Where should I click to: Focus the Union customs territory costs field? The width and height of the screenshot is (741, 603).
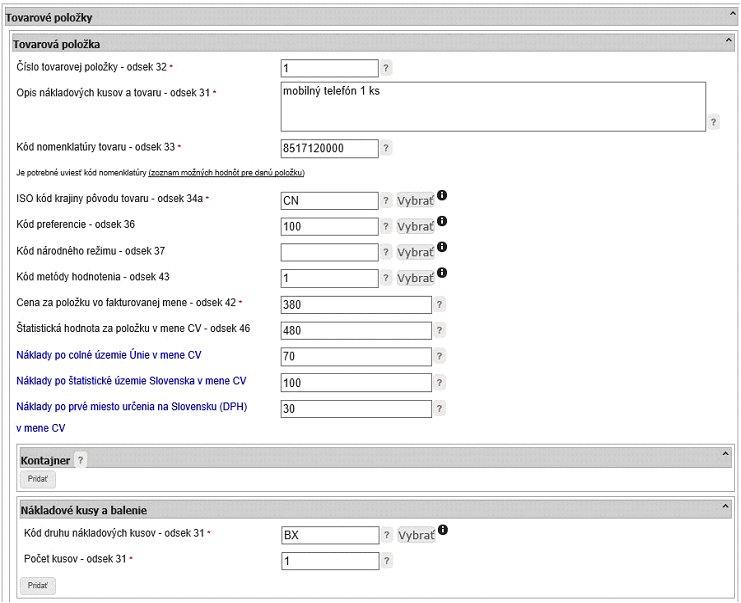pyautogui.click(x=356, y=356)
